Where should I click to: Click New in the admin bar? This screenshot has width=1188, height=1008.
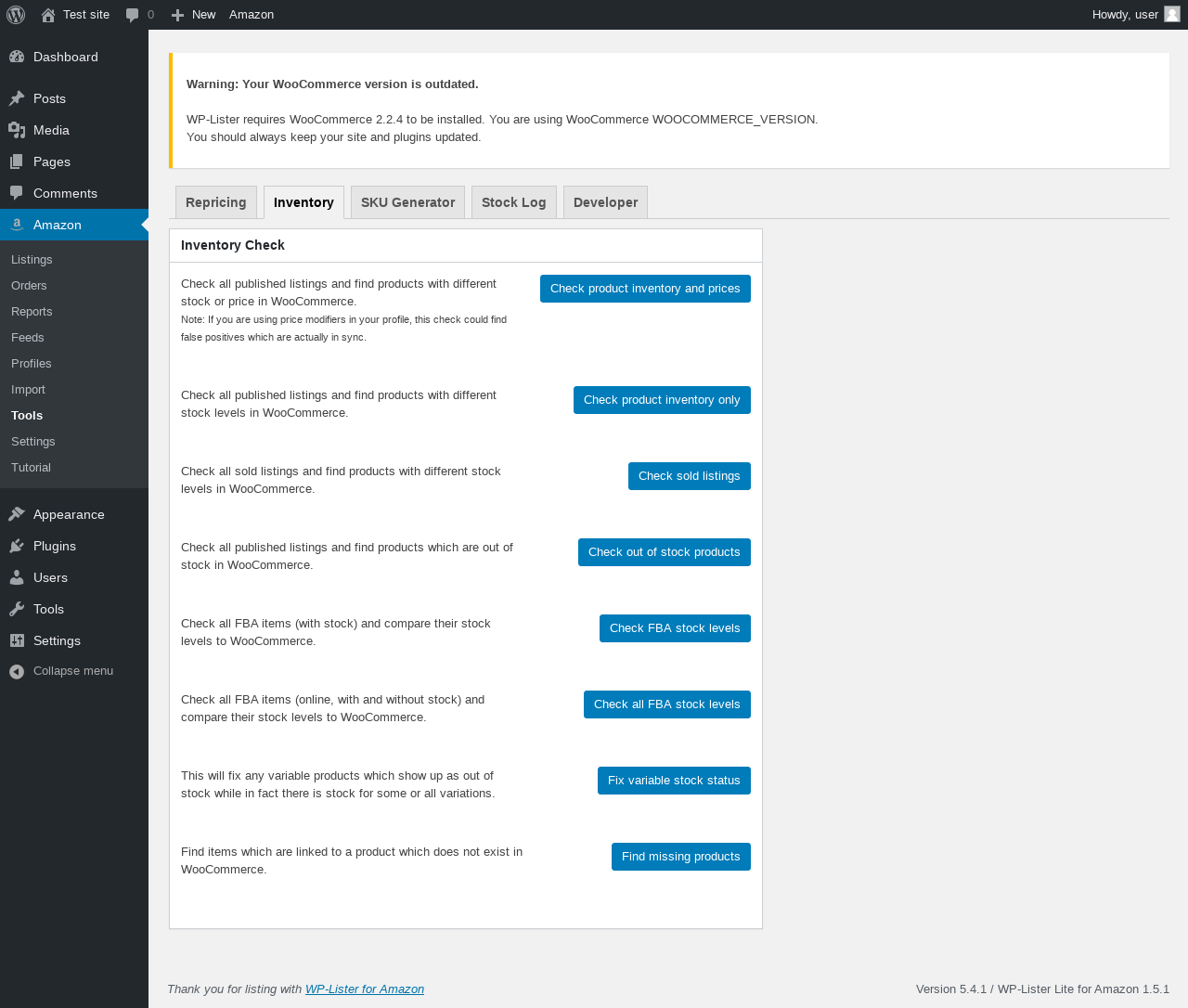coord(203,15)
